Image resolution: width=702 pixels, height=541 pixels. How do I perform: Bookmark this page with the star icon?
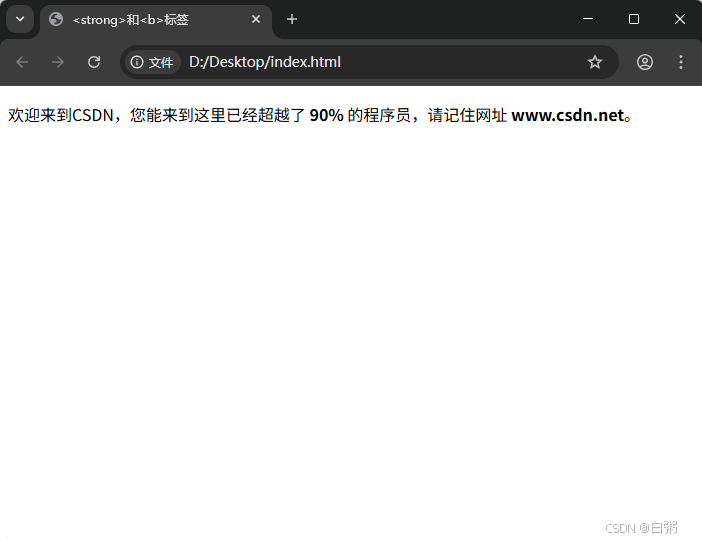point(595,62)
